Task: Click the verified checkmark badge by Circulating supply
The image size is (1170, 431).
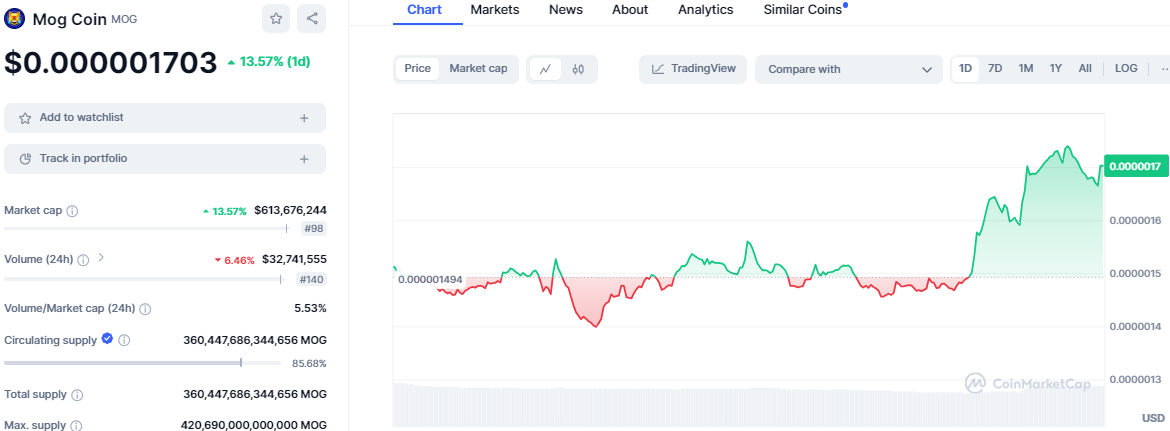Action: point(107,339)
